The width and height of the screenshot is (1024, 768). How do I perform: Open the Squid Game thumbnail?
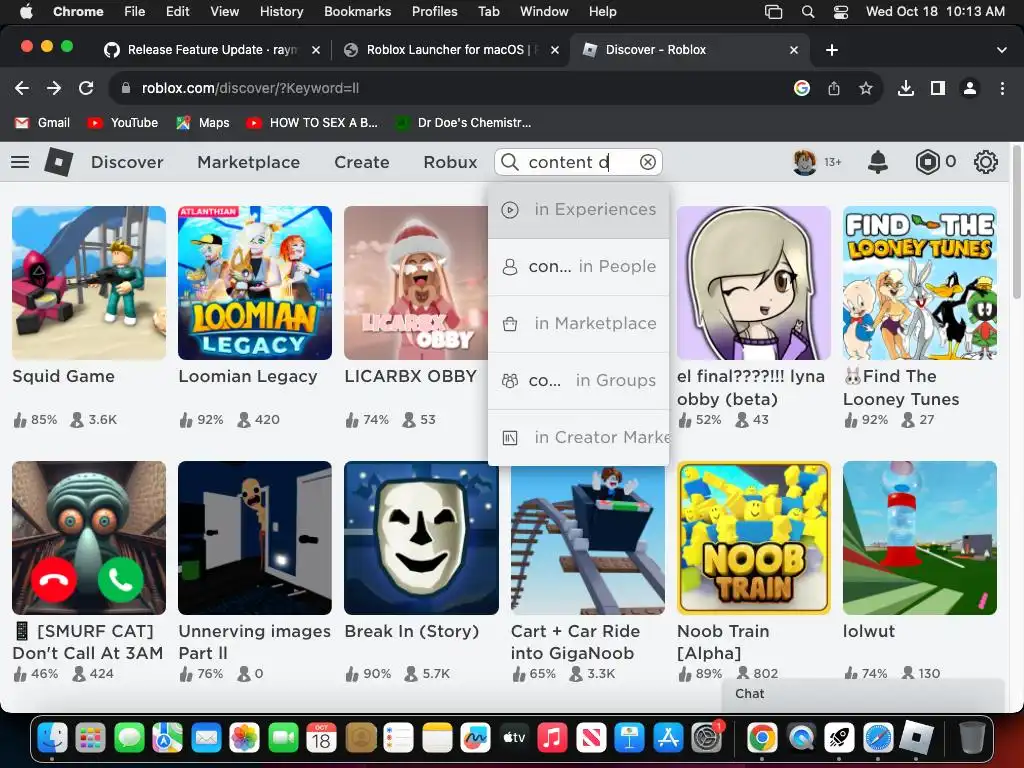pyautogui.click(x=89, y=283)
